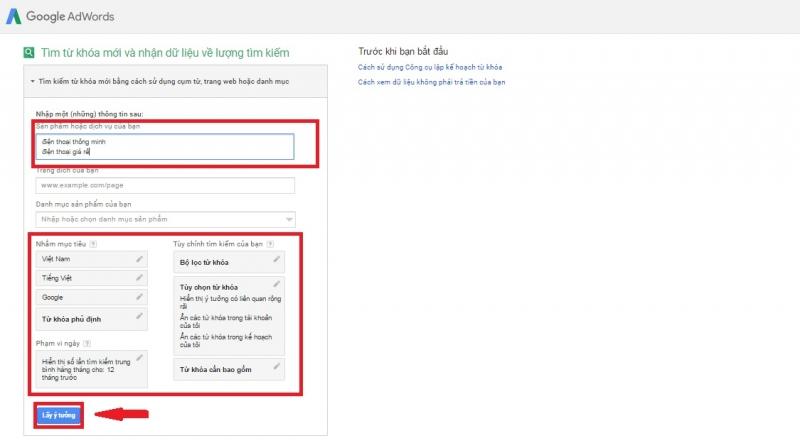
Task: Open the product category dropdown arrow
Action: (x=289, y=219)
